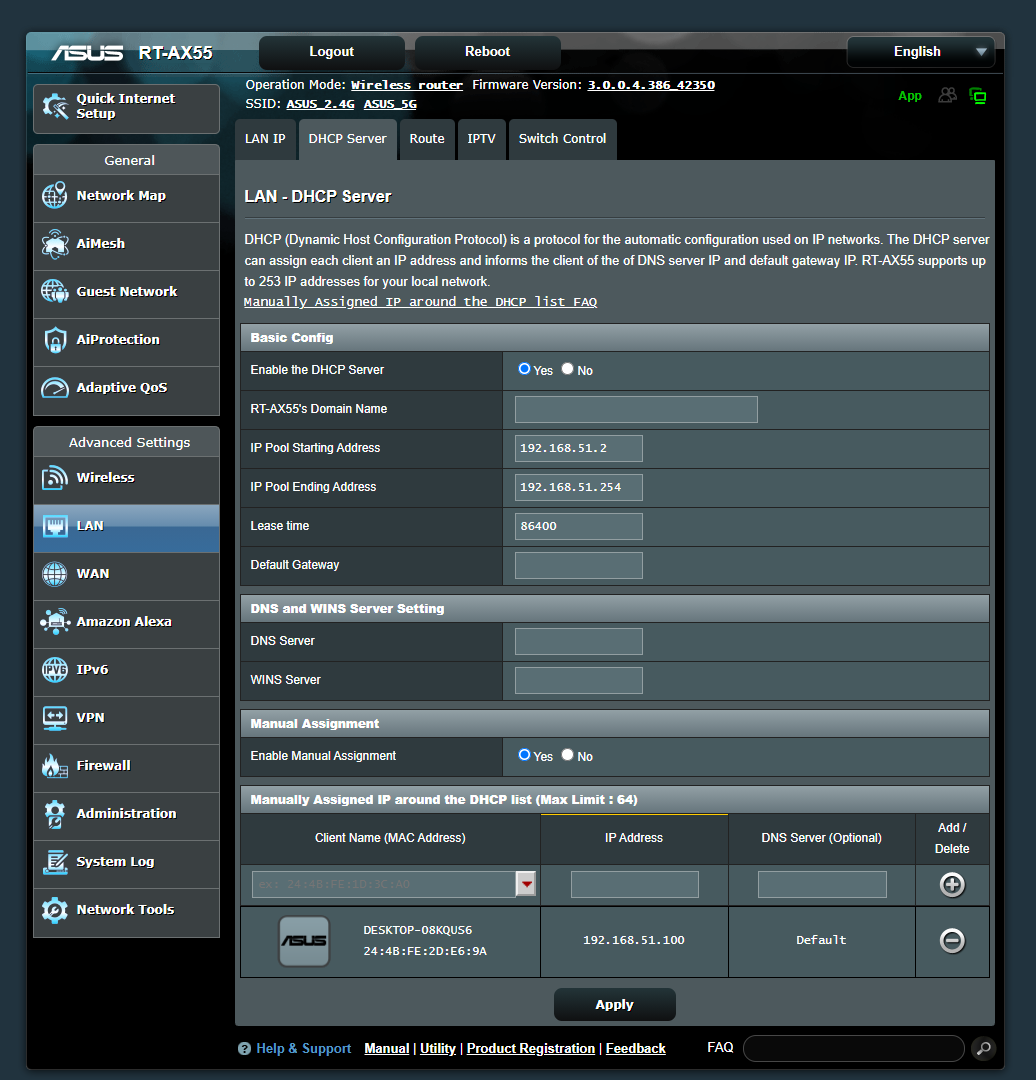This screenshot has height=1080, width=1036.
Task: Click the guest users status icon
Action: (x=948, y=96)
